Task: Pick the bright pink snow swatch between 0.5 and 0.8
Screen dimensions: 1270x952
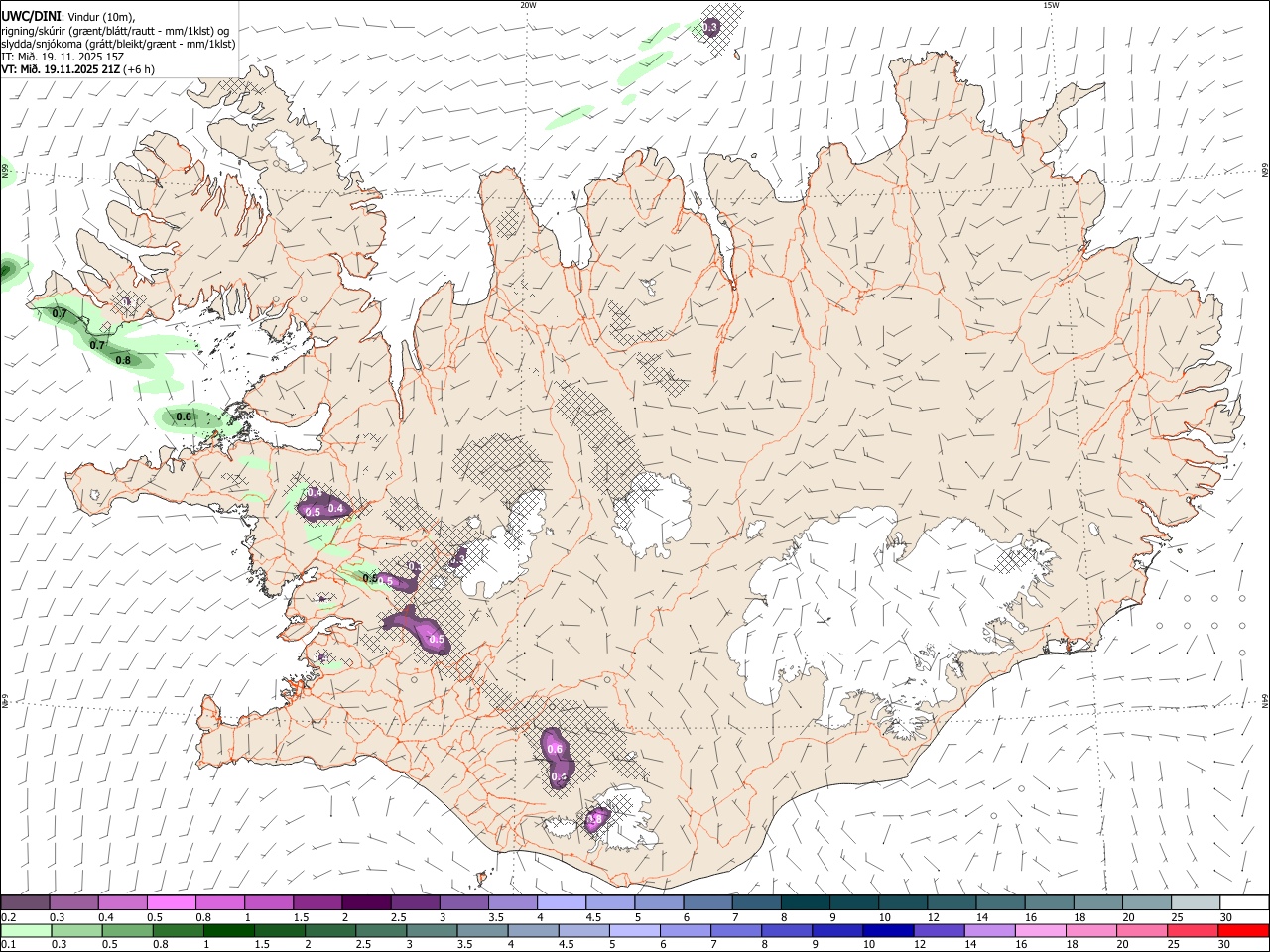Action: click(x=172, y=902)
